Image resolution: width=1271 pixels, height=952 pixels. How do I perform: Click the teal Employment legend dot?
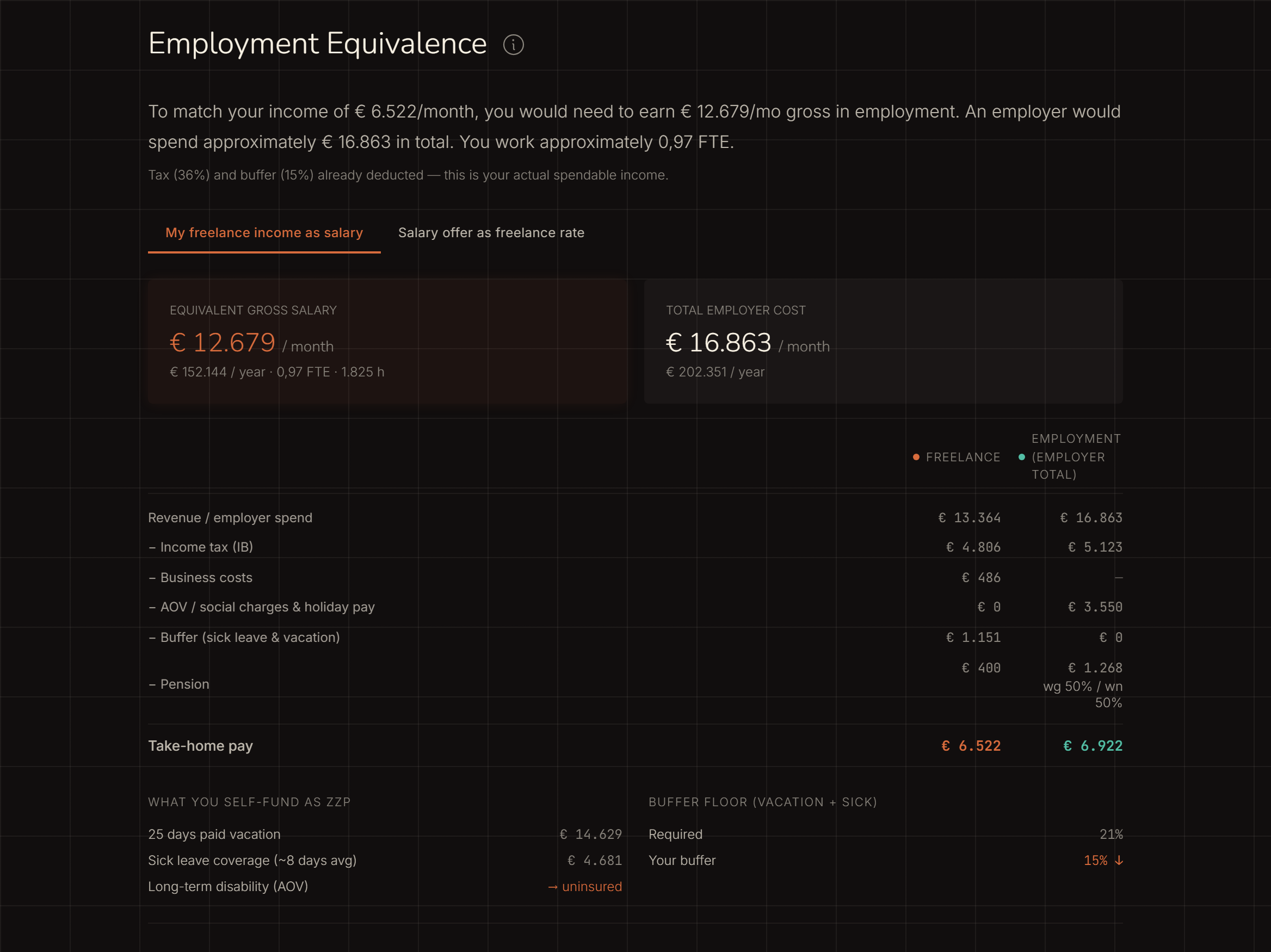coord(1022,458)
